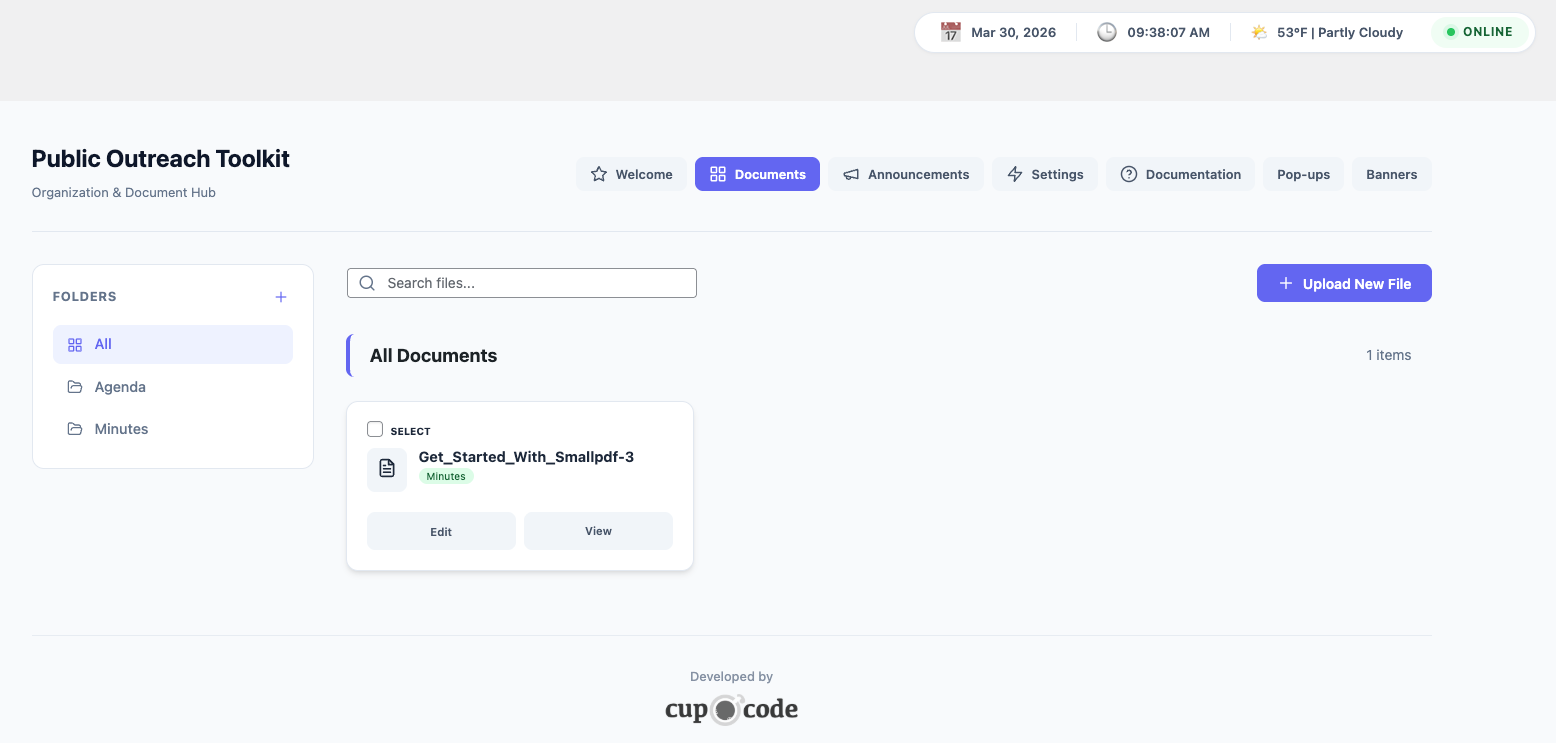Click the calendar icon in the status bar
1556x743 pixels.
click(950, 32)
